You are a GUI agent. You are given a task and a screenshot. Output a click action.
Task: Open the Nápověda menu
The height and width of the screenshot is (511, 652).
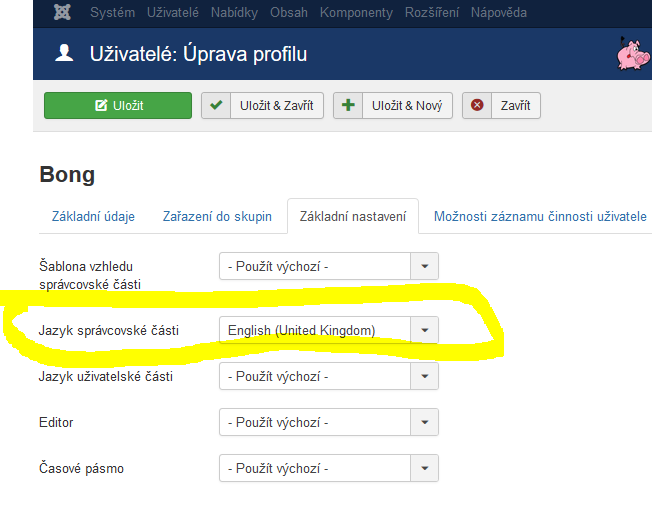[499, 12]
